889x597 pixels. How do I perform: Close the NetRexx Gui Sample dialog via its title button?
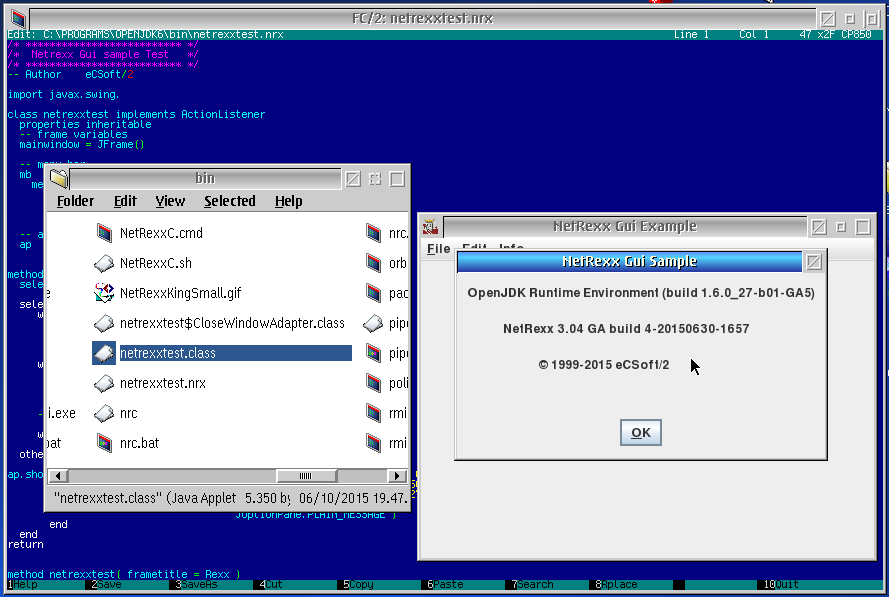(x=814, y=262)
